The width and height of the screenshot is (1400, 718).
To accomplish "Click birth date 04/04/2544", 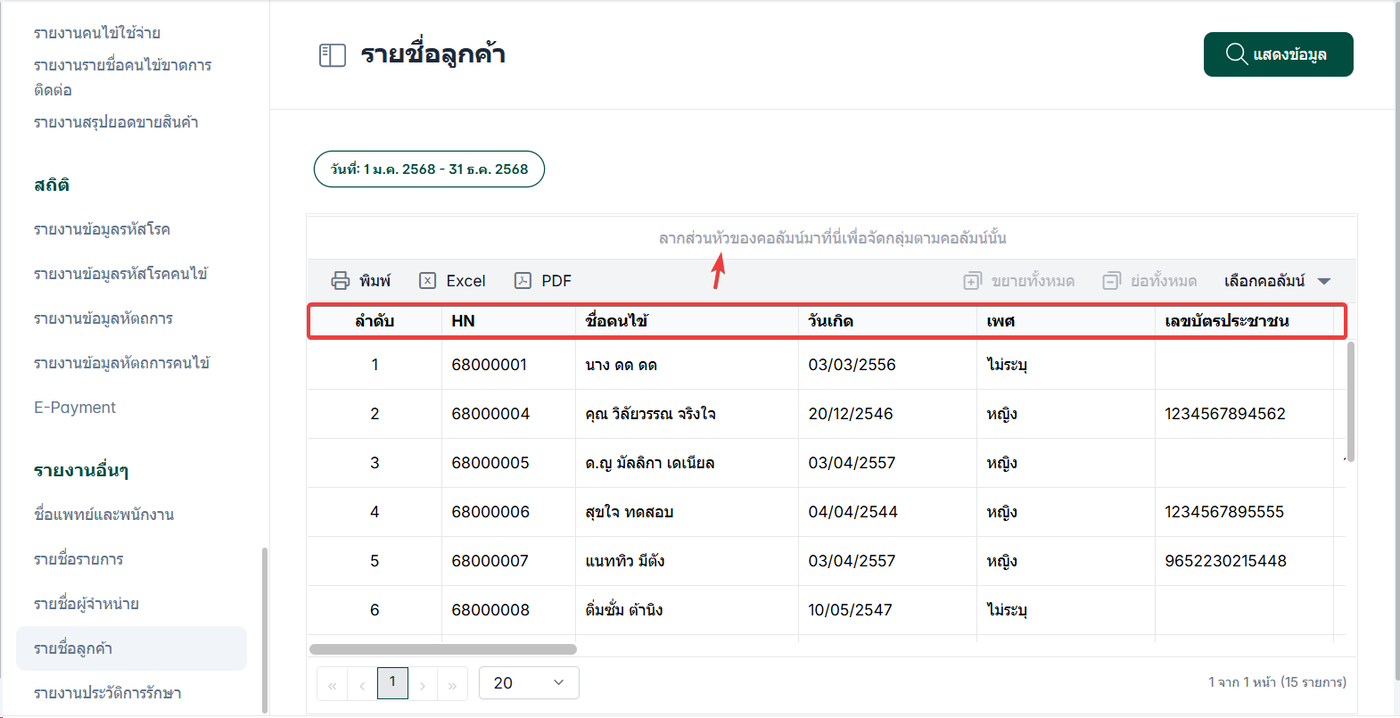I will pos(853,512).
